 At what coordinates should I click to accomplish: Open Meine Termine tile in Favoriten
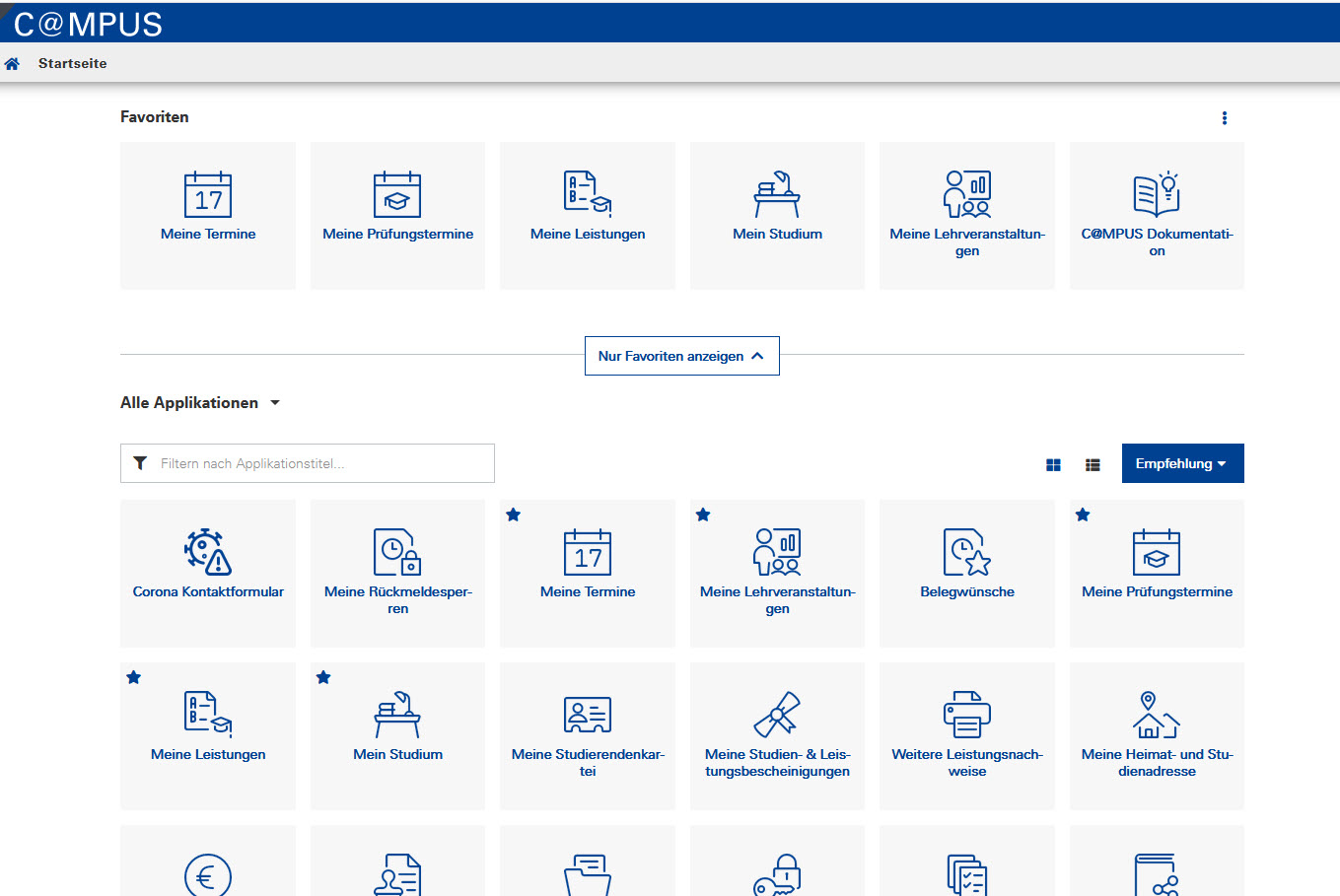coord(208,216)
